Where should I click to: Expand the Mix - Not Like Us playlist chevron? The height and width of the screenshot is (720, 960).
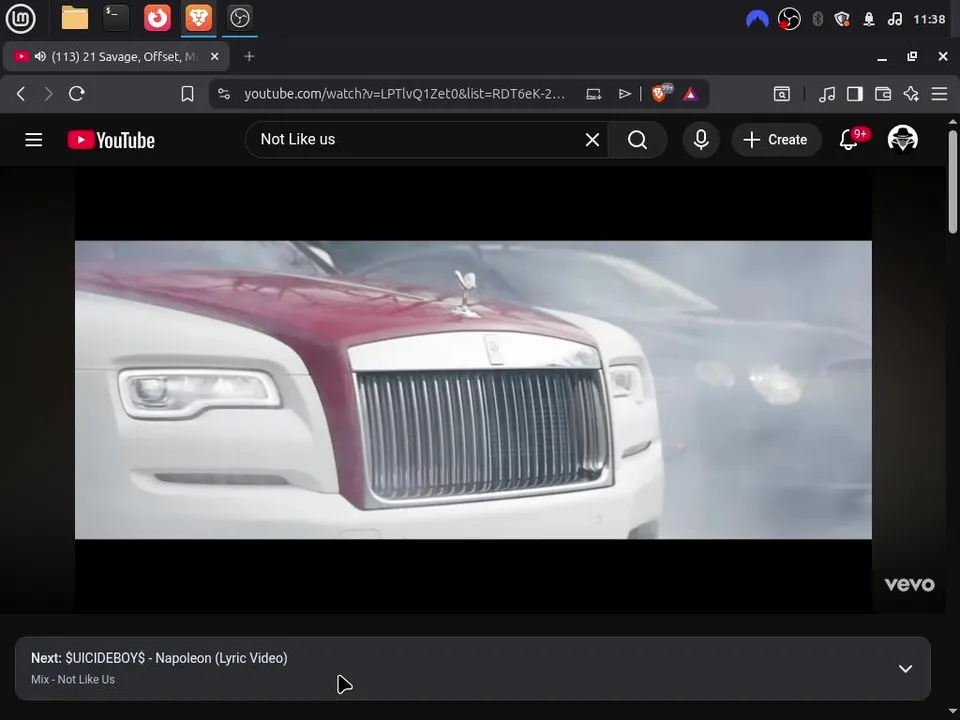click(x=905, y=669)
